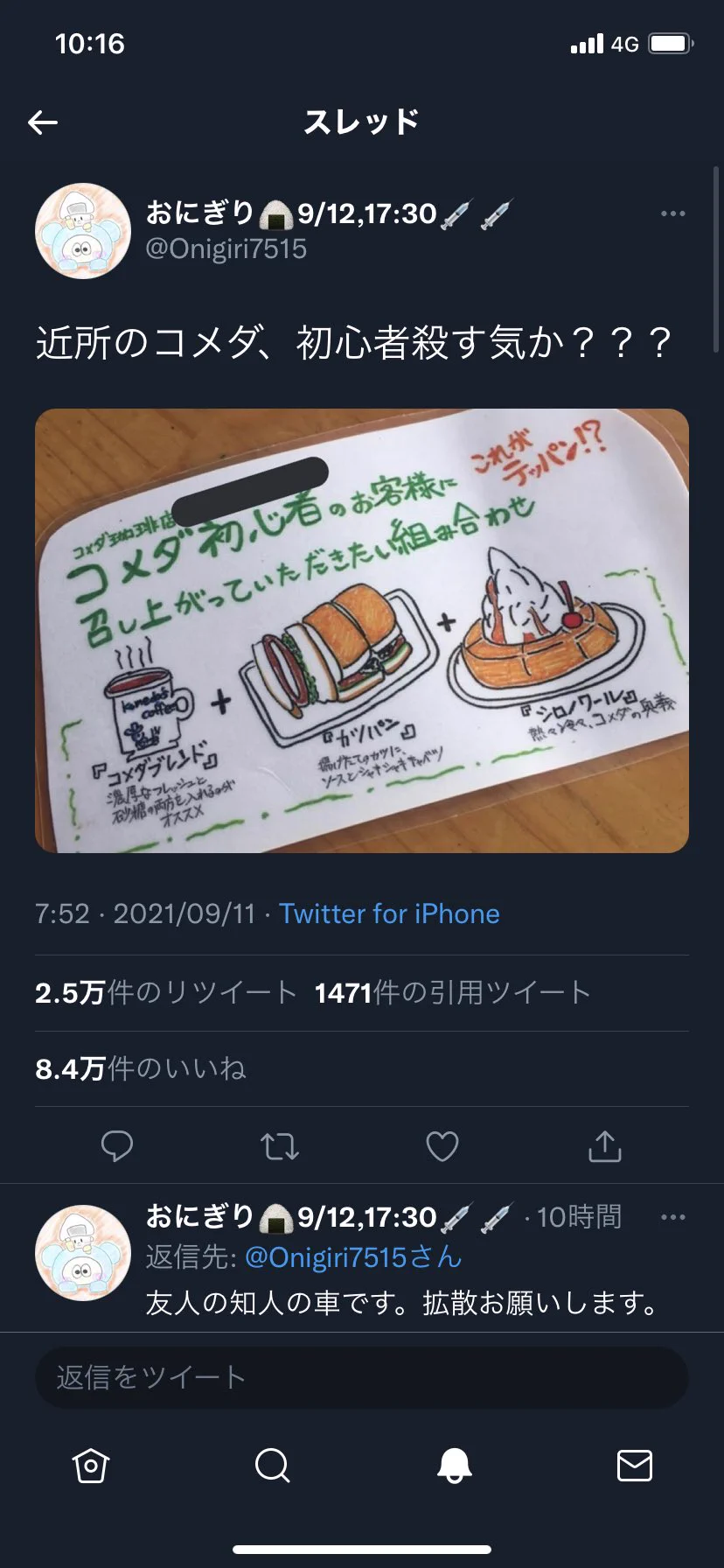
Task: View the 2.5万件のリツイート list
Action: coord(166,992)
